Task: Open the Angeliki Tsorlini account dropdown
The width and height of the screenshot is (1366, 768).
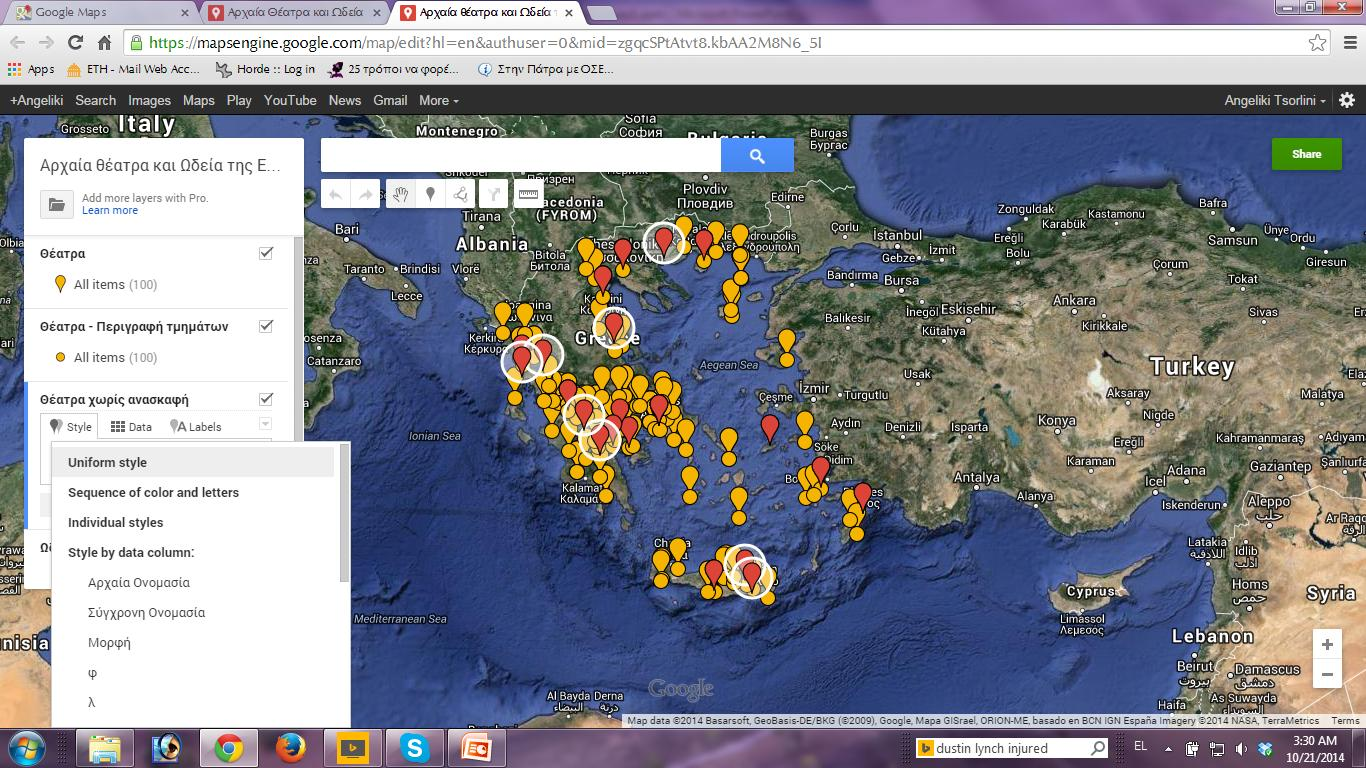Action: (x=1275, y=100)
